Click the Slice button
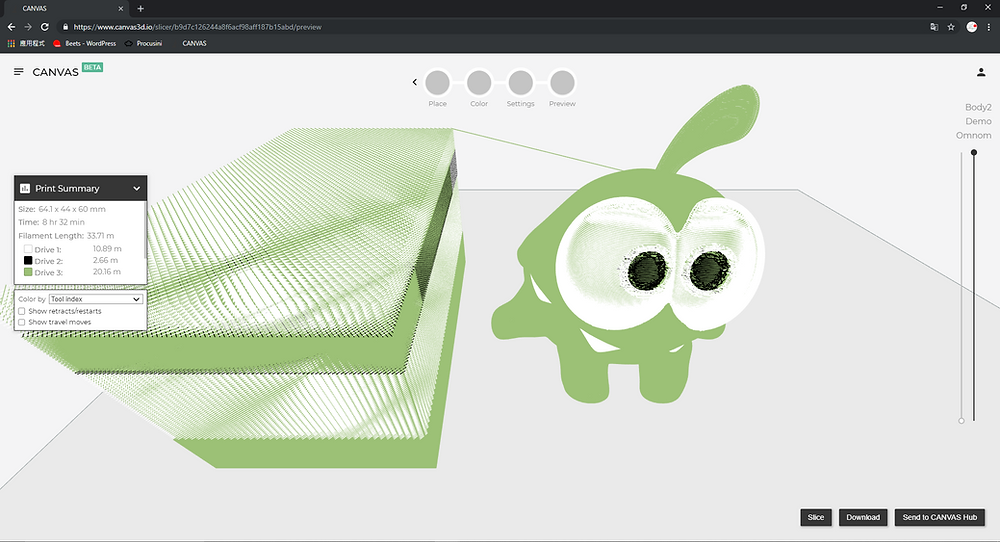1000x542 pixels. tap(816, 517)
